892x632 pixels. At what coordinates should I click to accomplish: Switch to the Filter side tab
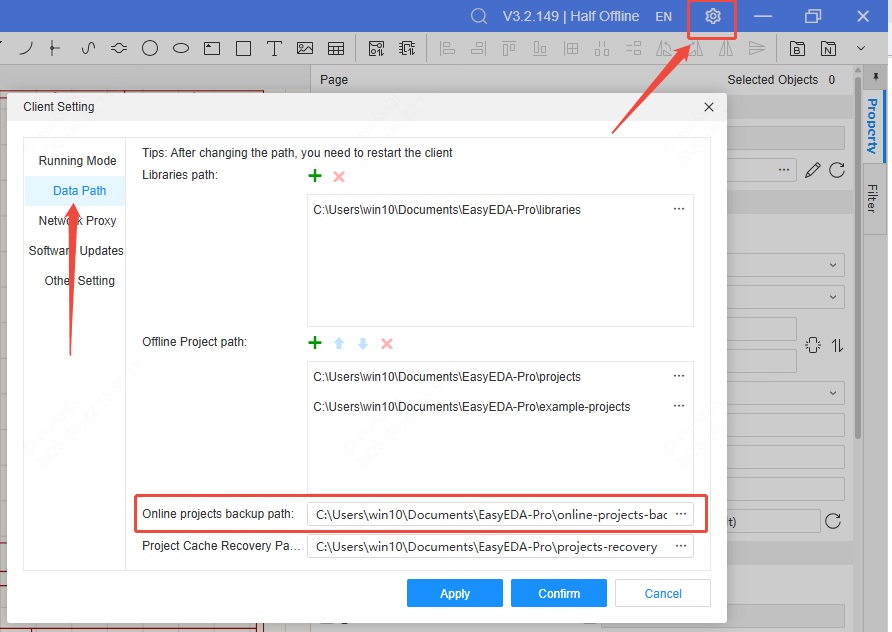click(x=873, y=199)
